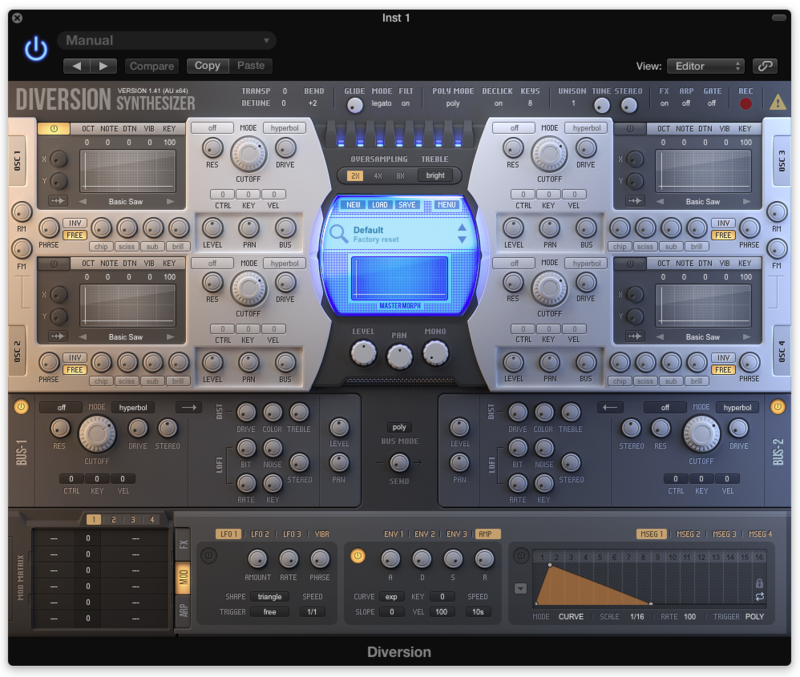Go to previous preset with left arrow
Screen dimensions: 800x677
(77, 66)
